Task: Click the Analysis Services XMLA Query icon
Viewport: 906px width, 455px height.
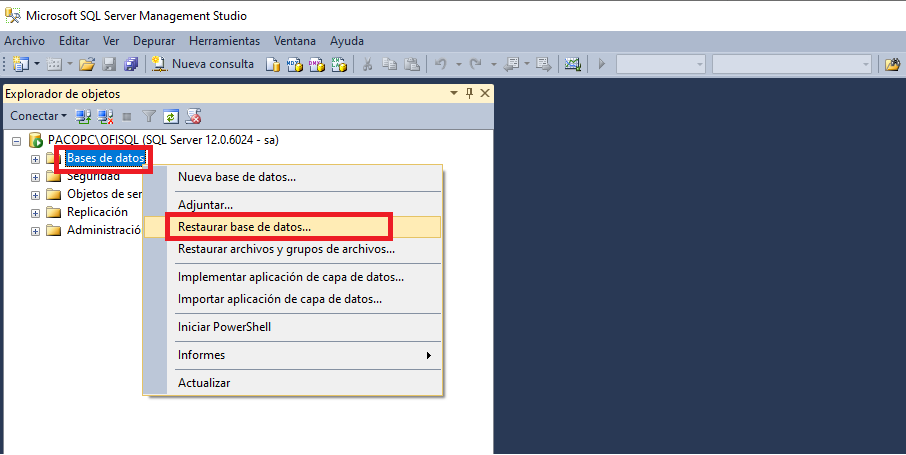Action: 339,64
